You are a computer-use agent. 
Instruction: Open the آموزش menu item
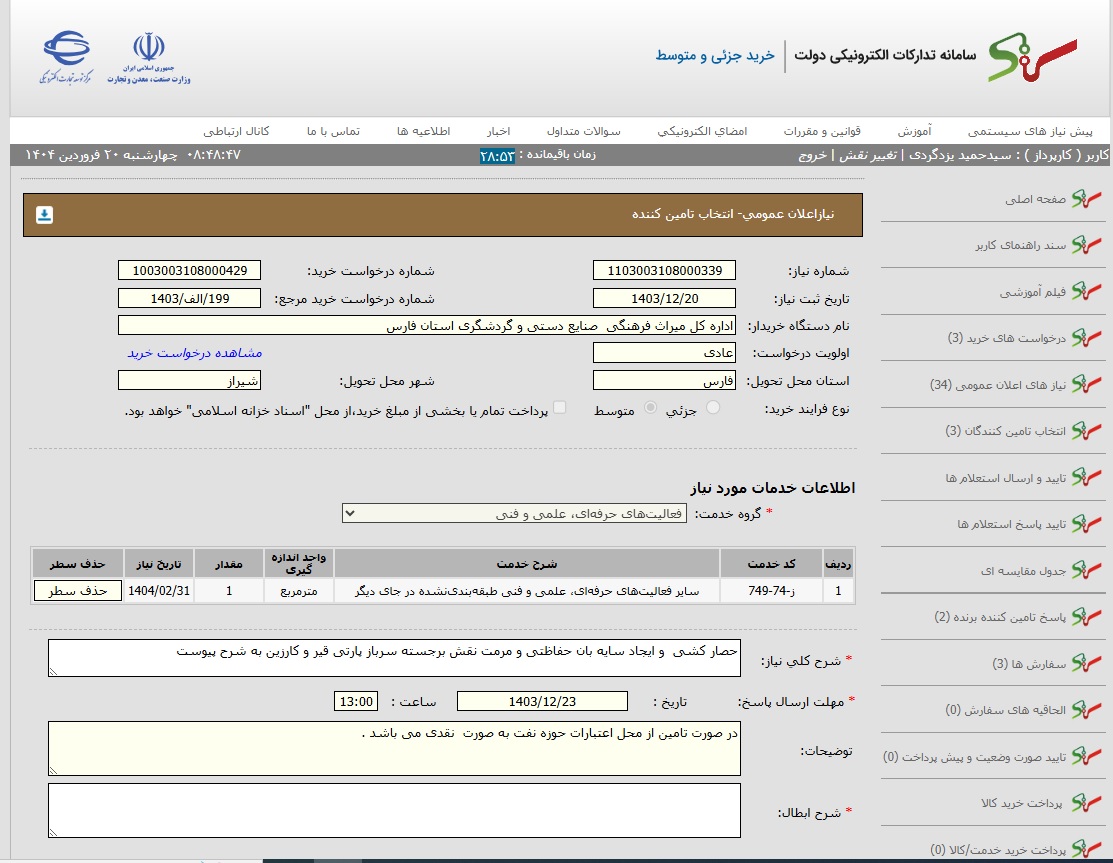[914, 131]
